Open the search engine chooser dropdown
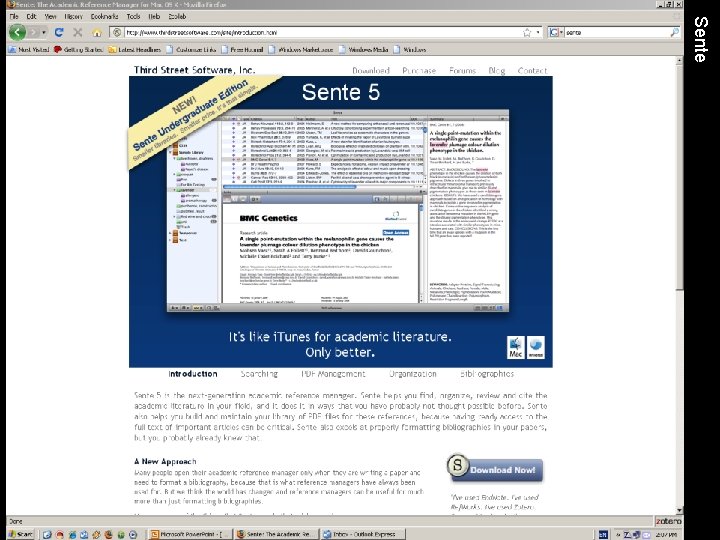Image resolution: width=720 pixels, height=540 pixels. click(556, 33)
